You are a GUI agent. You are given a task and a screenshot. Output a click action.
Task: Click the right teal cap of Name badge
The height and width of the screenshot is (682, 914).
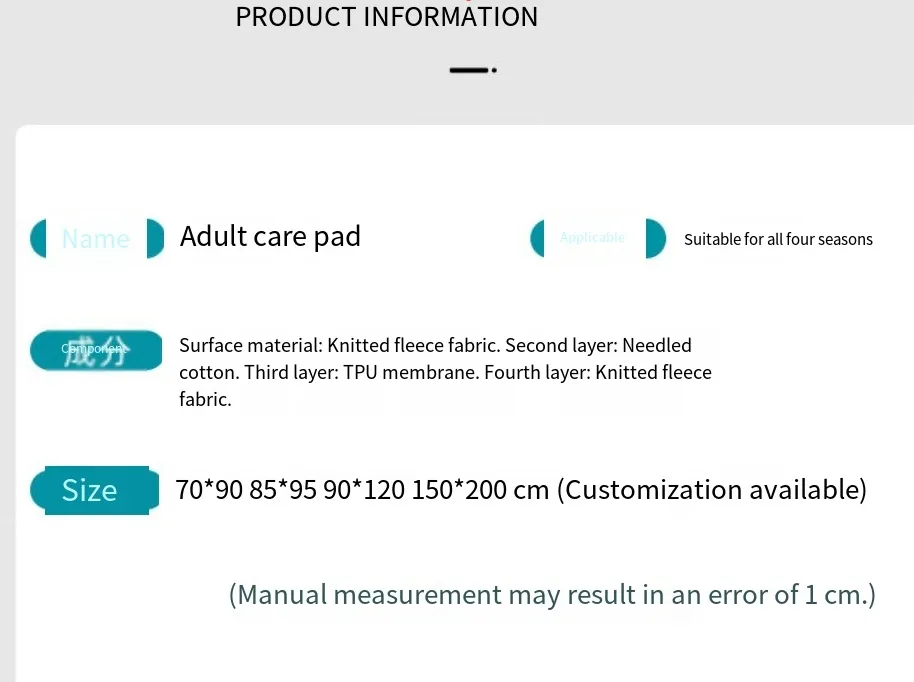[x=155, y=238]
